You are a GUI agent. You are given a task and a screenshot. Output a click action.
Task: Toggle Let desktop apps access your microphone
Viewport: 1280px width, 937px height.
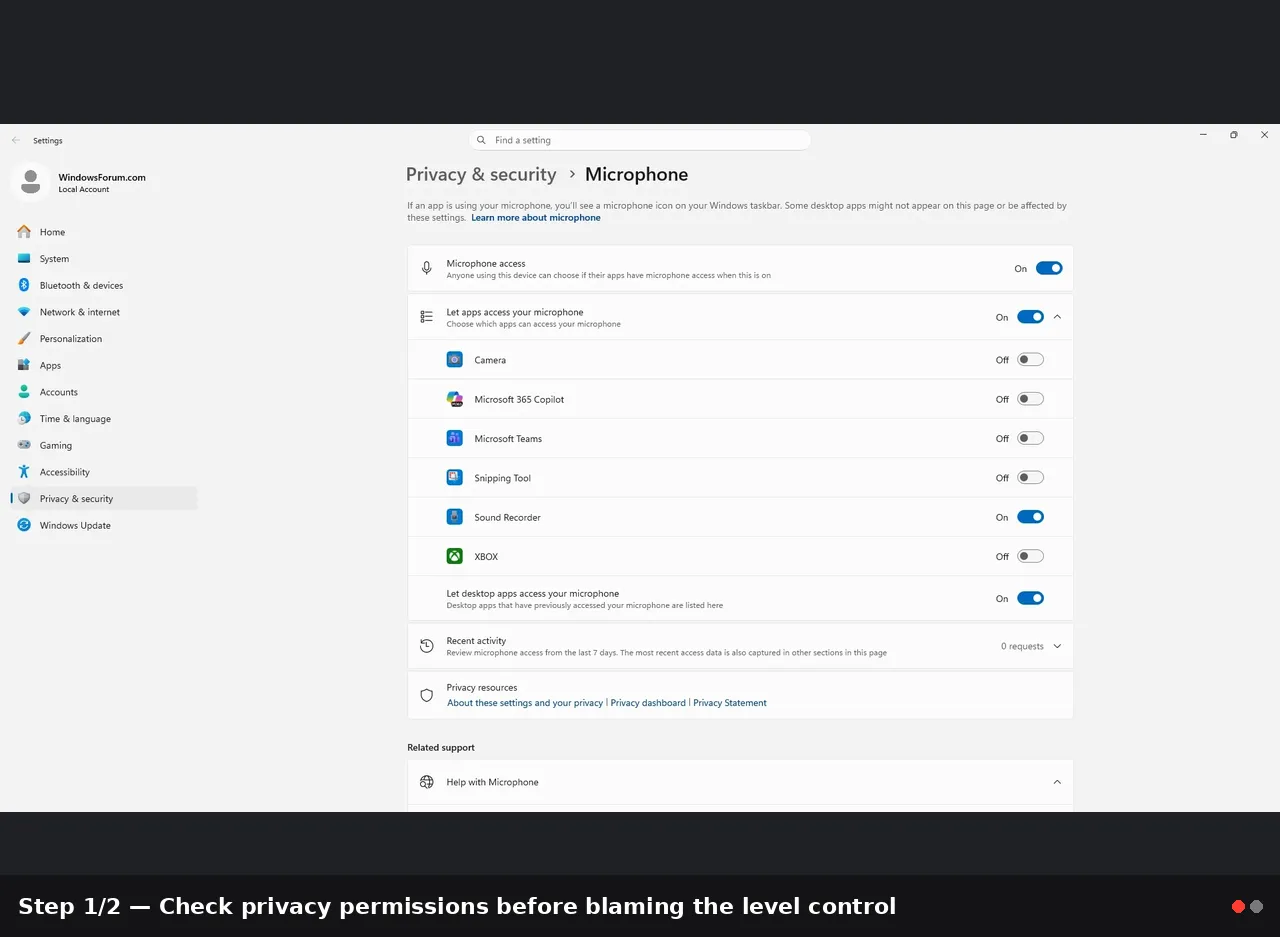click(1030, 598)
